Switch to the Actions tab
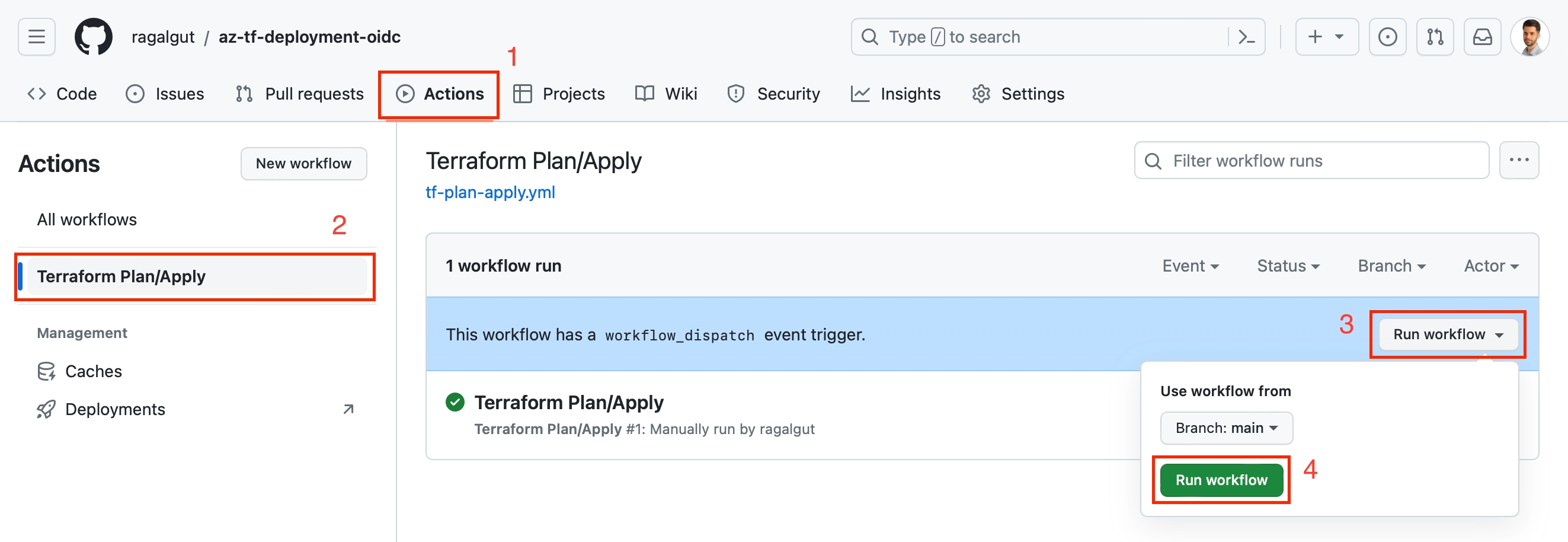 440,94
